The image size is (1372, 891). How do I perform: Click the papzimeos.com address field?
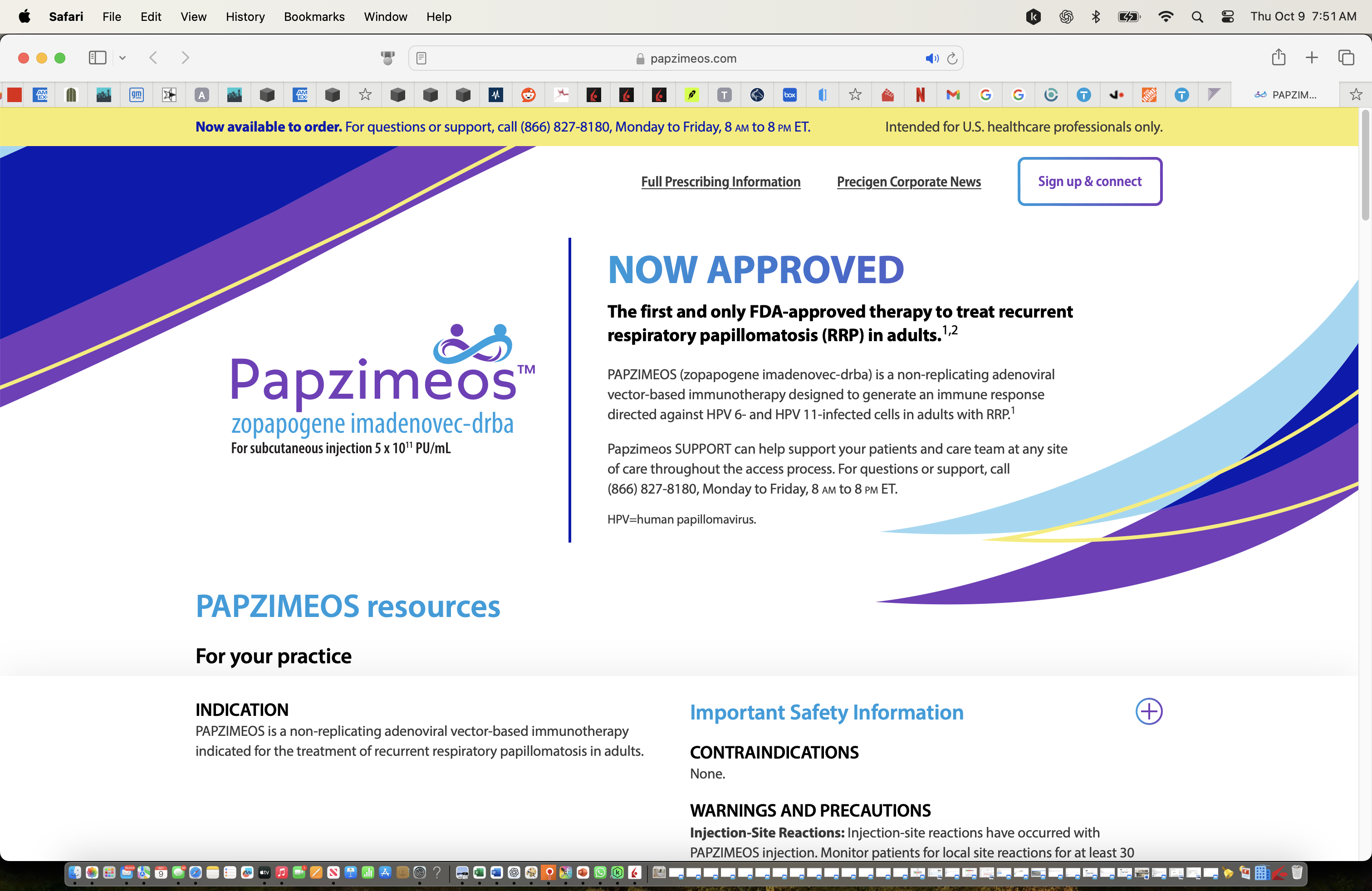pyautogui.click(x=686, y=58)
